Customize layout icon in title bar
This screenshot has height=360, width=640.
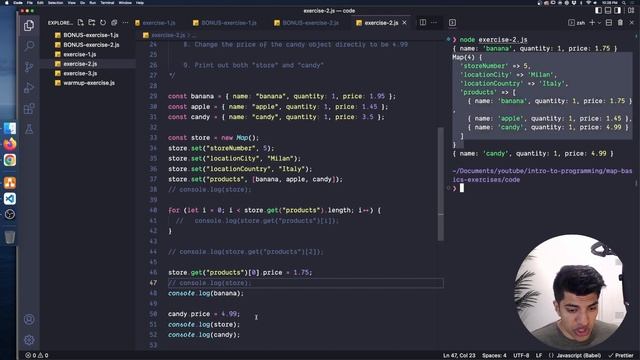pyautogui.click(x=631, y=10)
